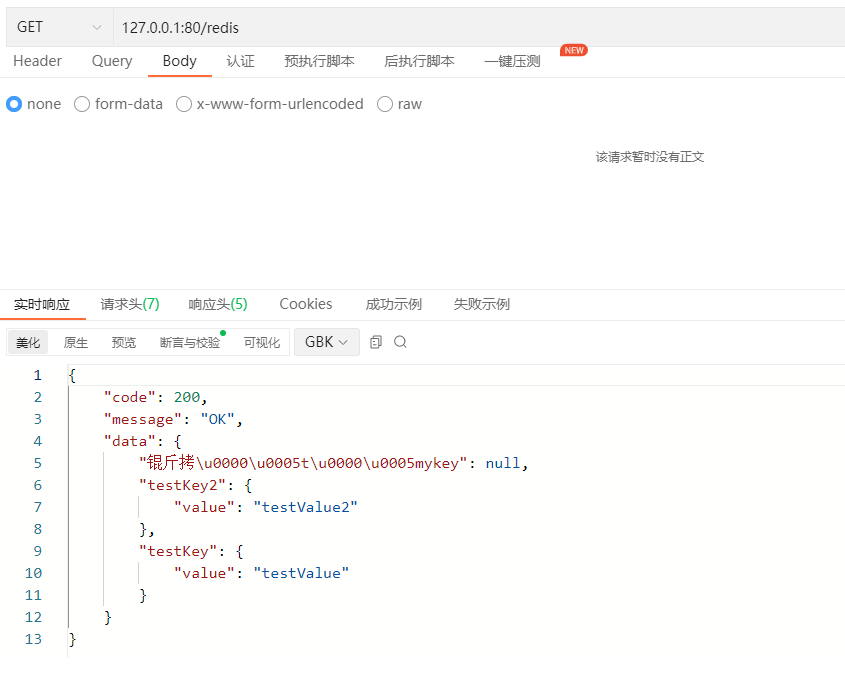Open the 预执行脚本 tab
Viewport: 845px width, 685px height.
click(x=319, y=61)
